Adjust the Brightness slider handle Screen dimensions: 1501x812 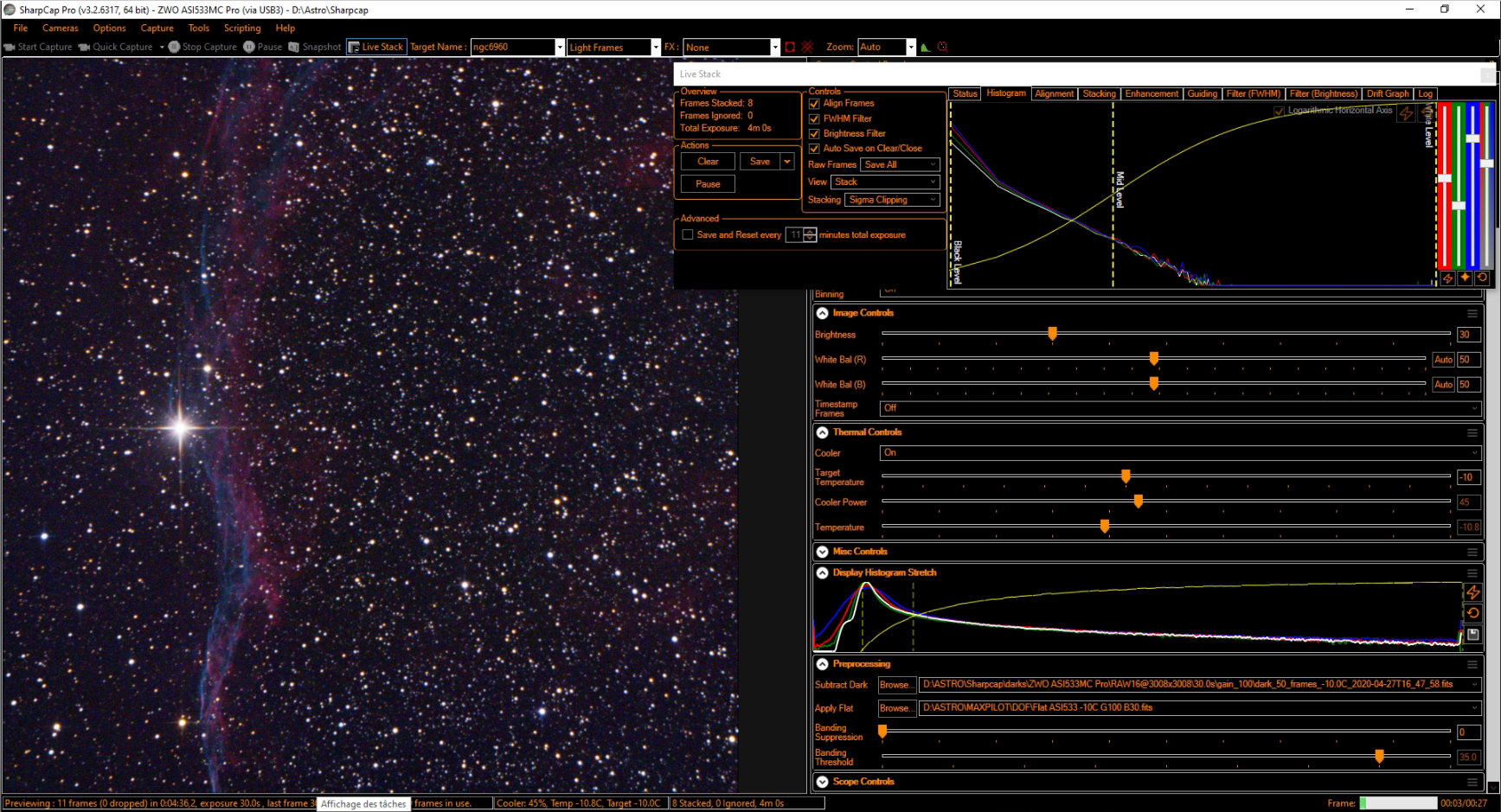click(1052, 334)
